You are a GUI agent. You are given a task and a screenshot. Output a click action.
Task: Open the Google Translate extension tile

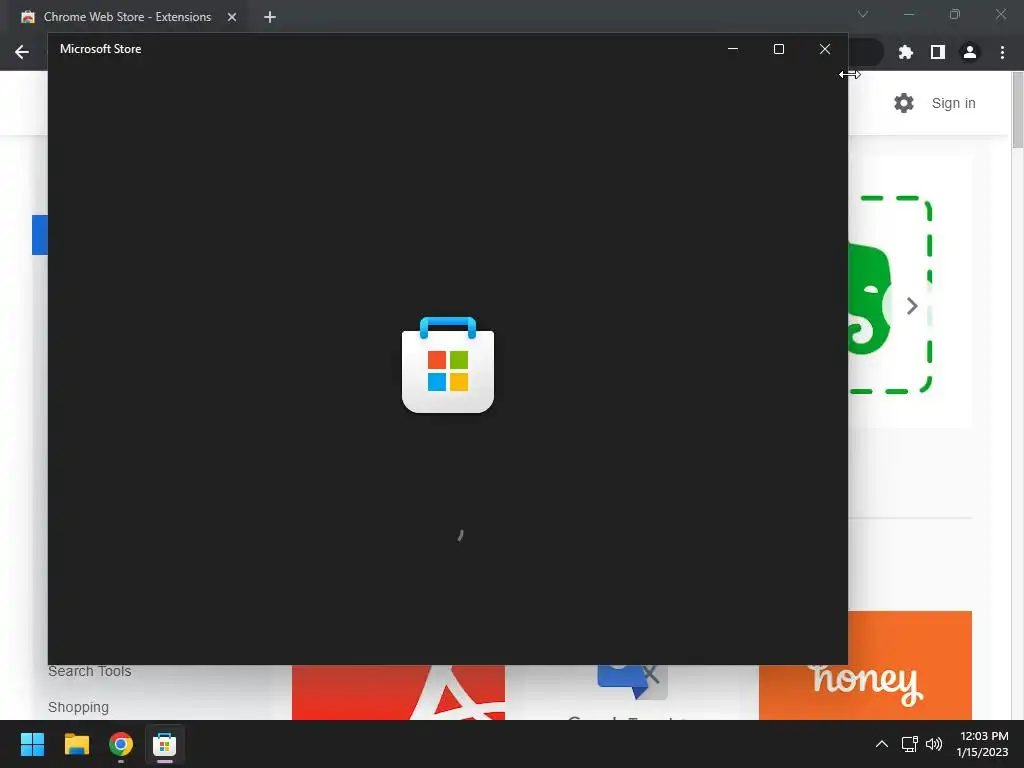pyautogui.click(x=632, y=692)
